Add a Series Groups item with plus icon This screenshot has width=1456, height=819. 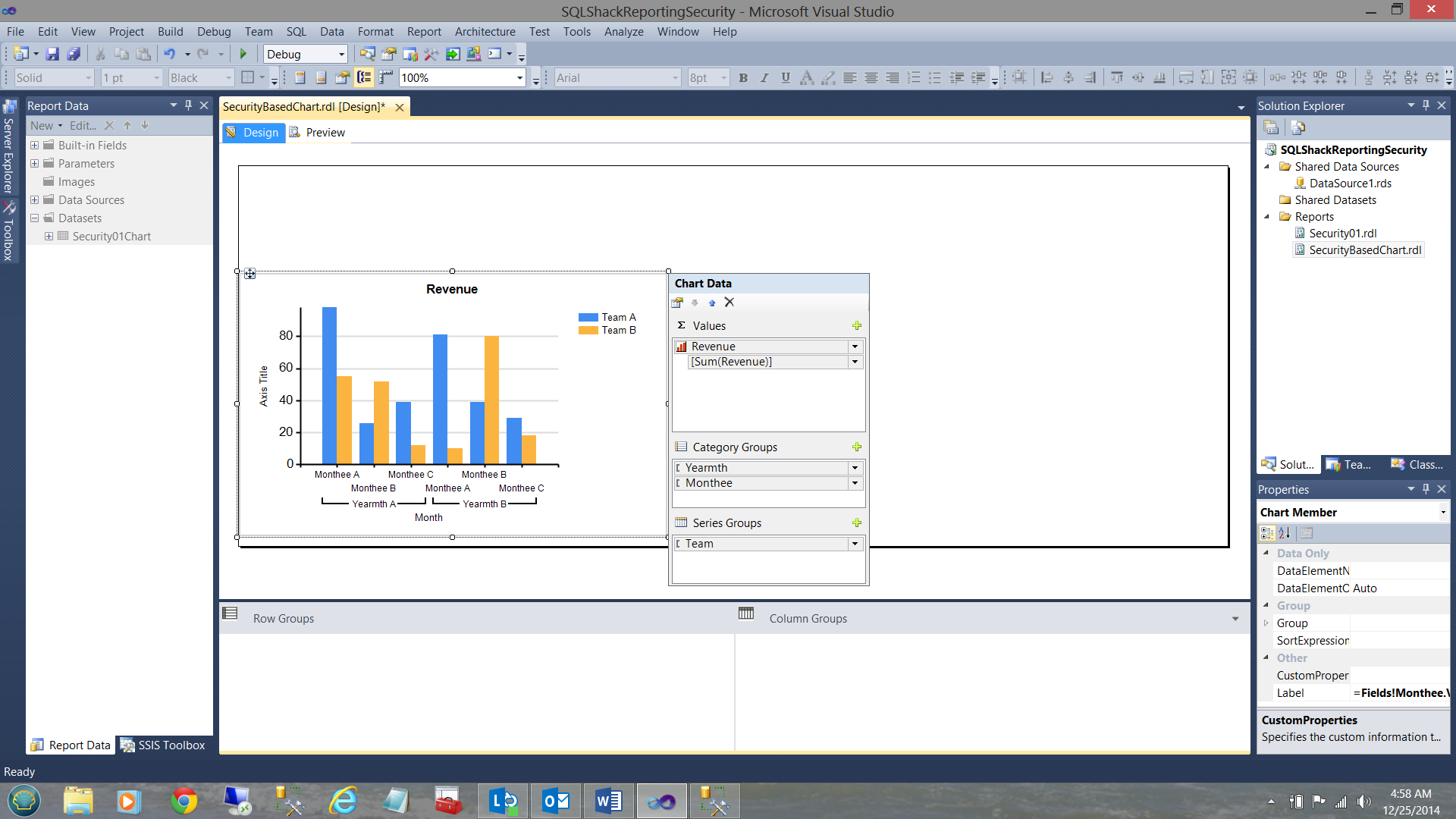[857, 523]
